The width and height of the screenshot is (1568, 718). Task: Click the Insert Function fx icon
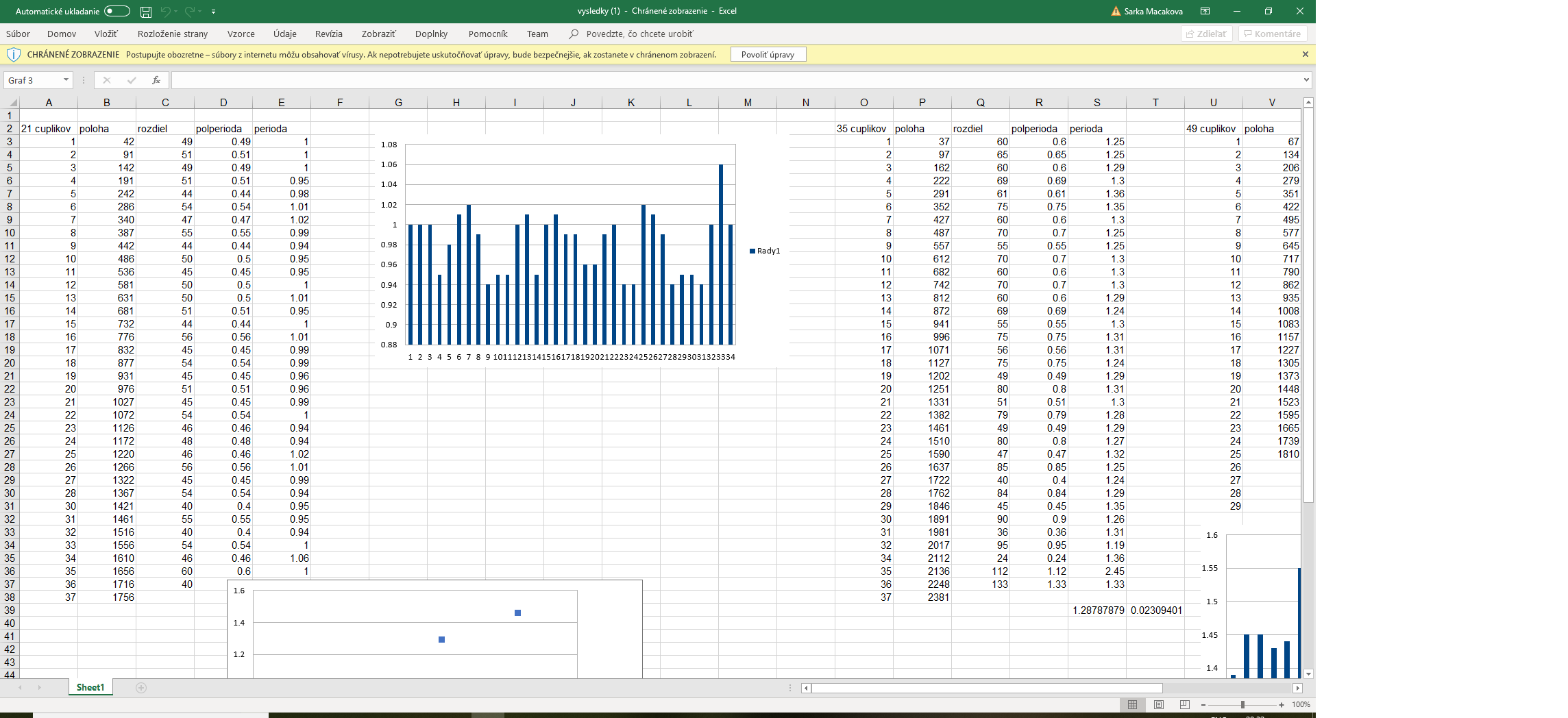[x=156, y=80]
